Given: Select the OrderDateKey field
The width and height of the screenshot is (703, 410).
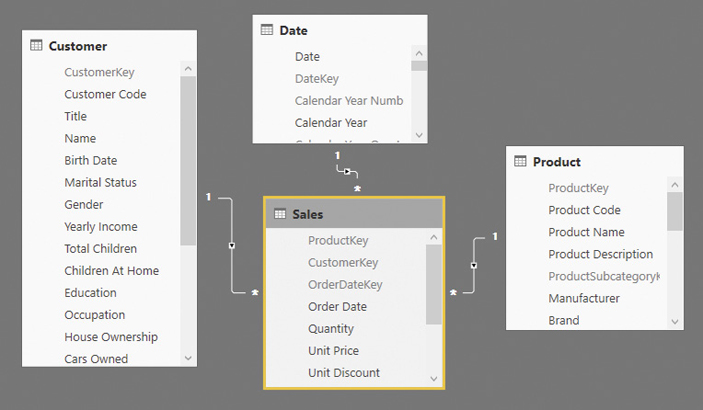Looking at the screenshot, I should (x=345, y=284).
